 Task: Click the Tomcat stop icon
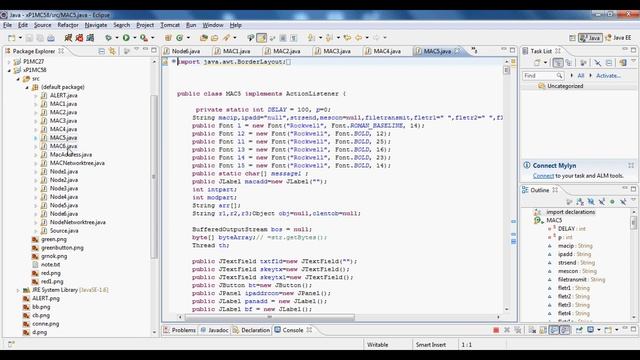(79, 38)
